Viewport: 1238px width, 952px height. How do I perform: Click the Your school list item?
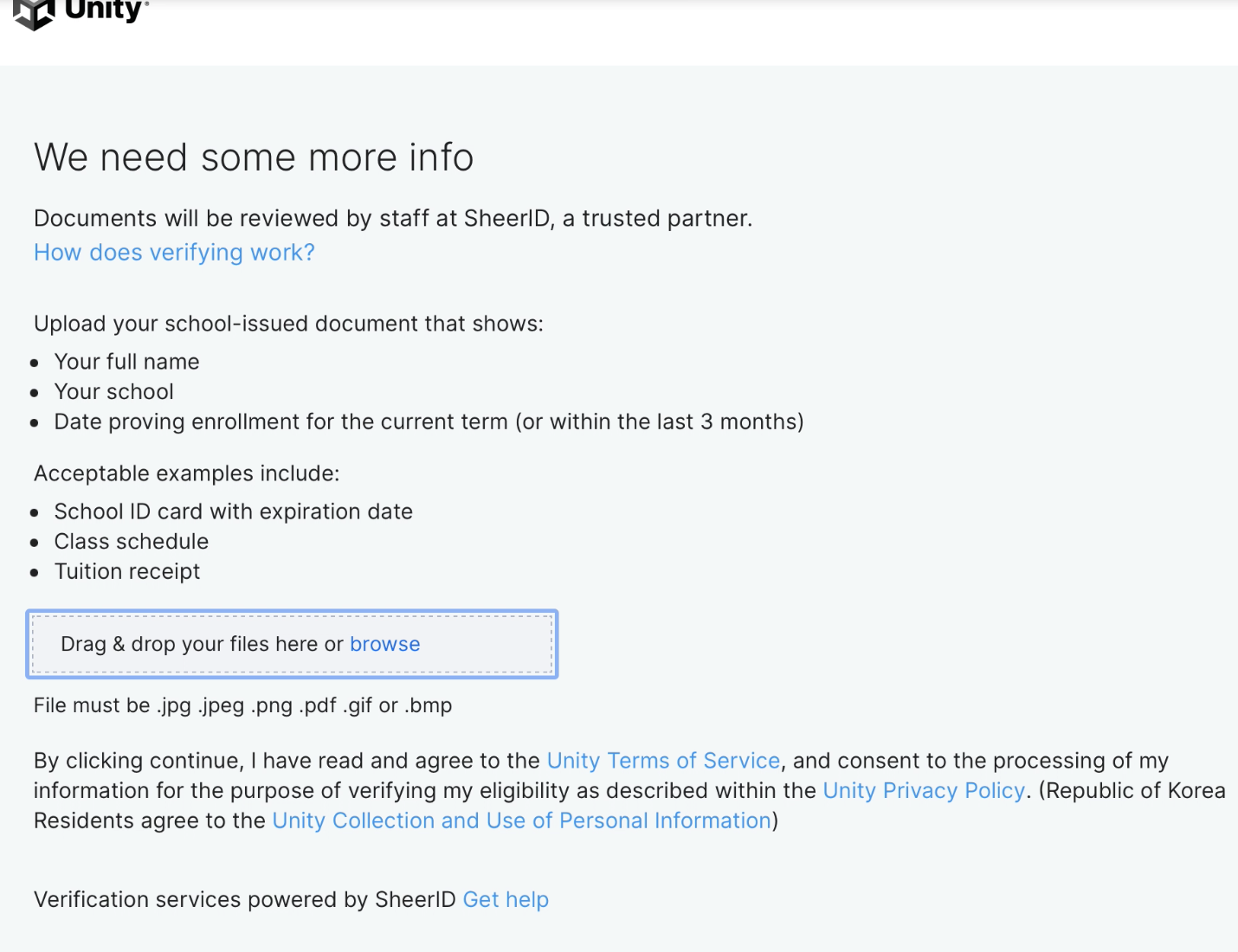113,392
